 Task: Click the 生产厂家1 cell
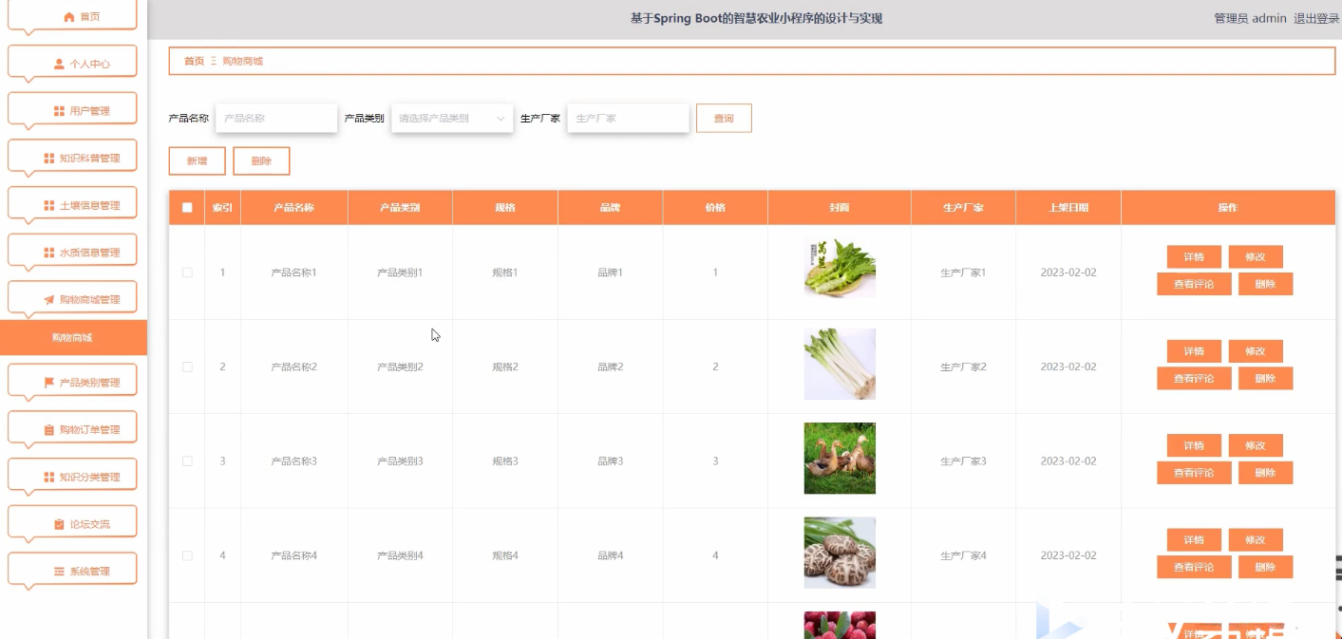[x=963, y=272]
